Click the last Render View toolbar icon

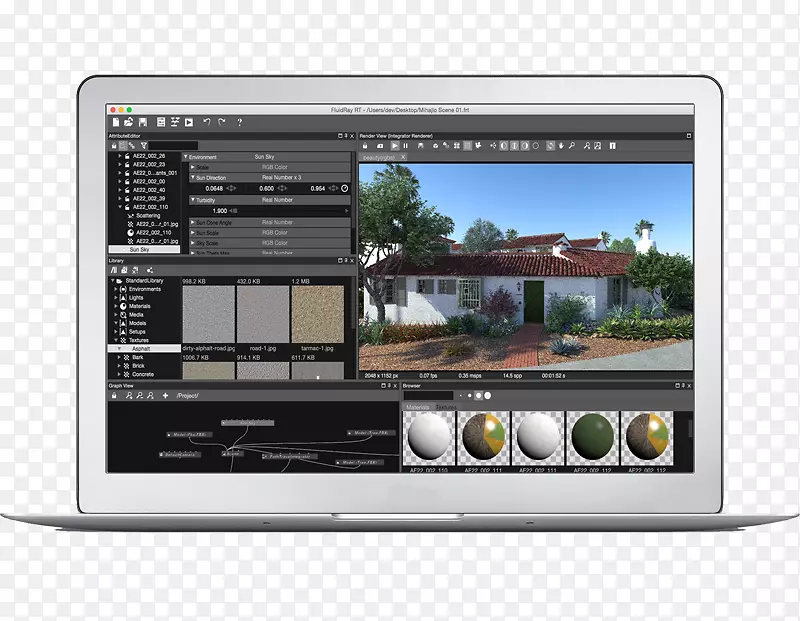click(613, 146)
